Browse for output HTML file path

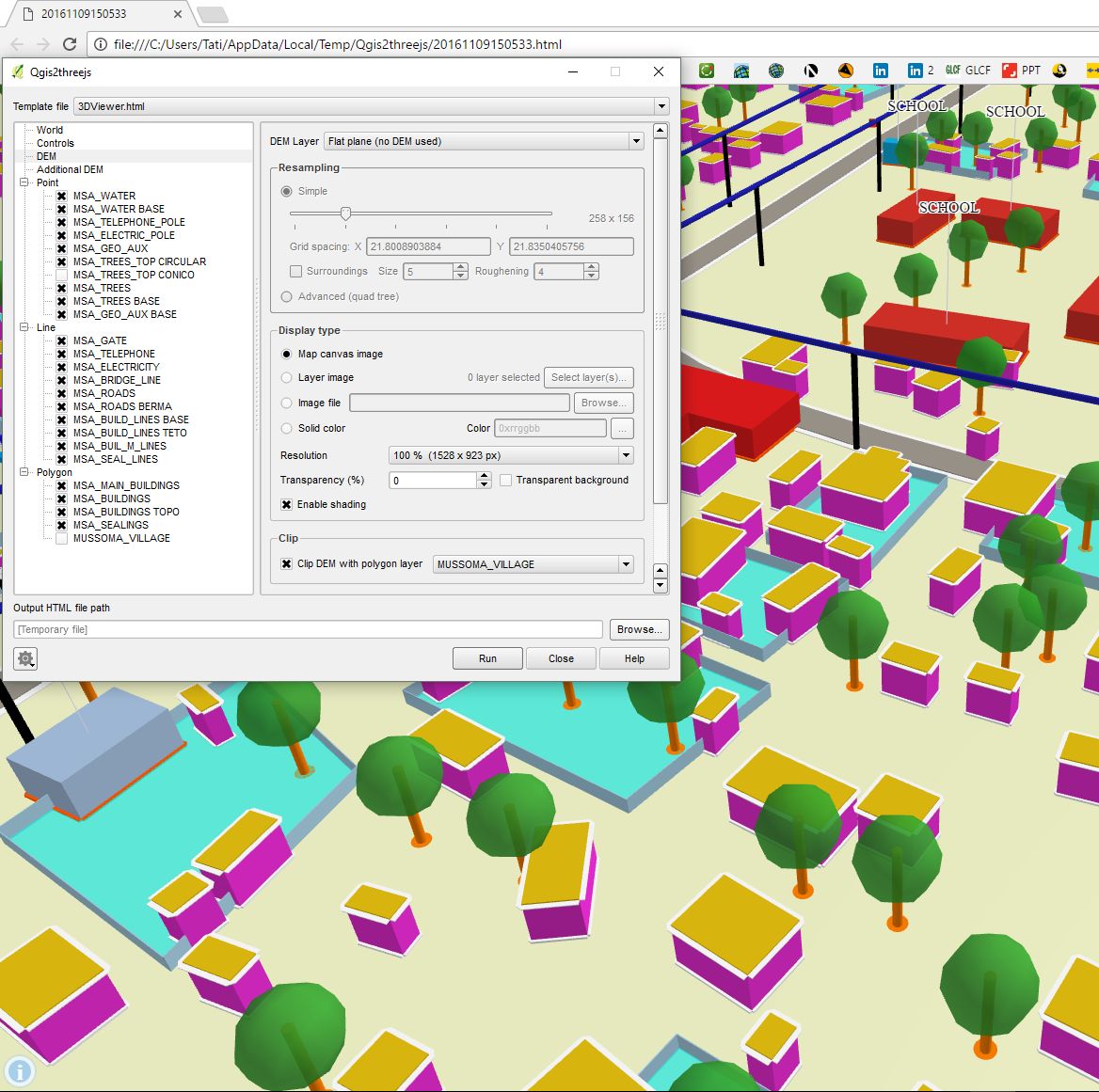point(639,629)
